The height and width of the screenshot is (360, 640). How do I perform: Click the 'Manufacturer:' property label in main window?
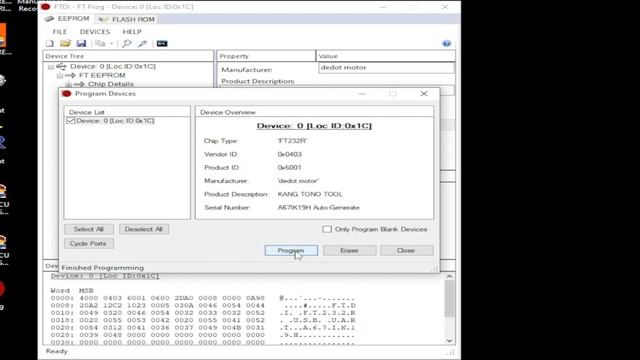tap(247, 70)
